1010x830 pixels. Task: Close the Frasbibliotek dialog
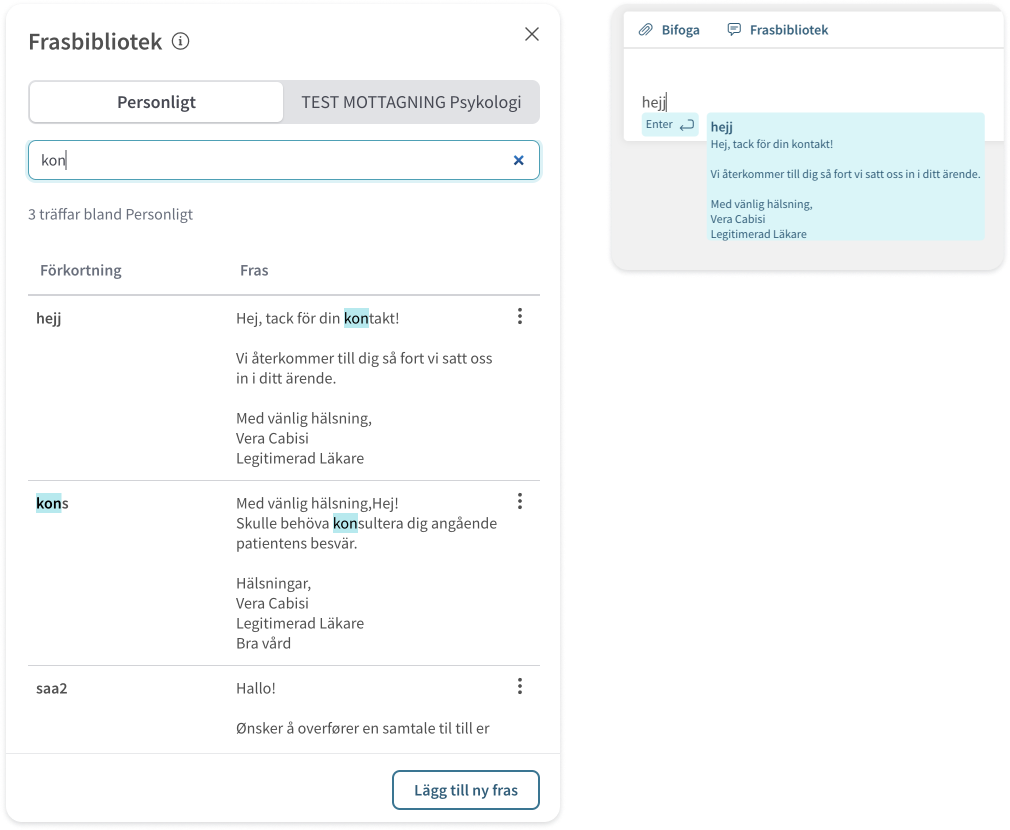click(532, 34)
